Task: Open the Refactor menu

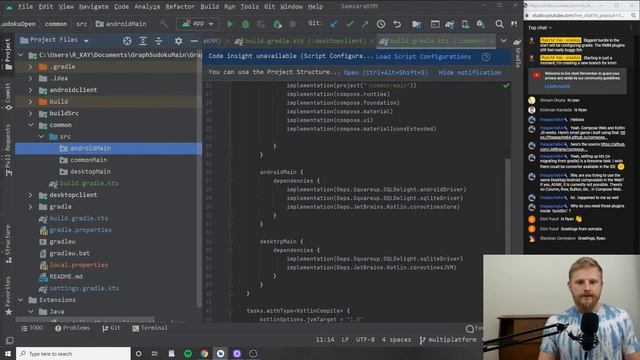Action: (x=180, y=7)
